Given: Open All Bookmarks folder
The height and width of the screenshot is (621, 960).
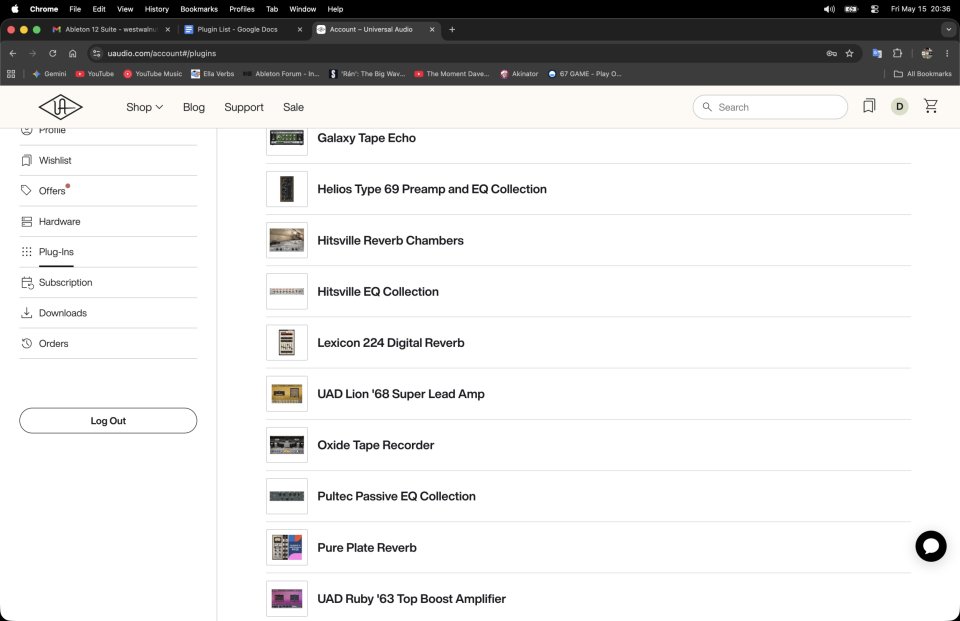Looking at the screenshot, I should coord(923,73).
